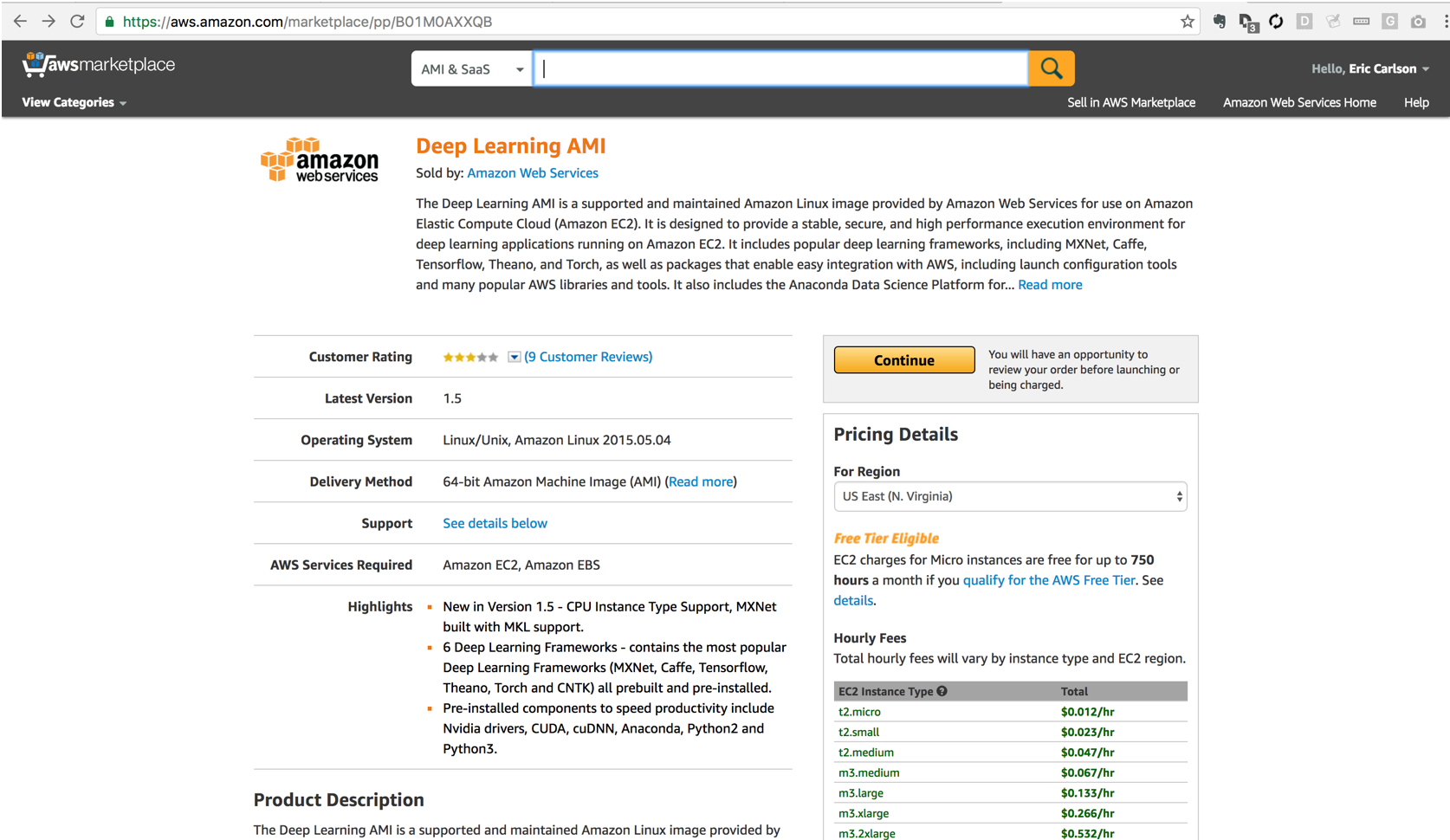1450x840 pixels.
Task: Open Amazon Web Services Home
Action: tap(1299, 102)
